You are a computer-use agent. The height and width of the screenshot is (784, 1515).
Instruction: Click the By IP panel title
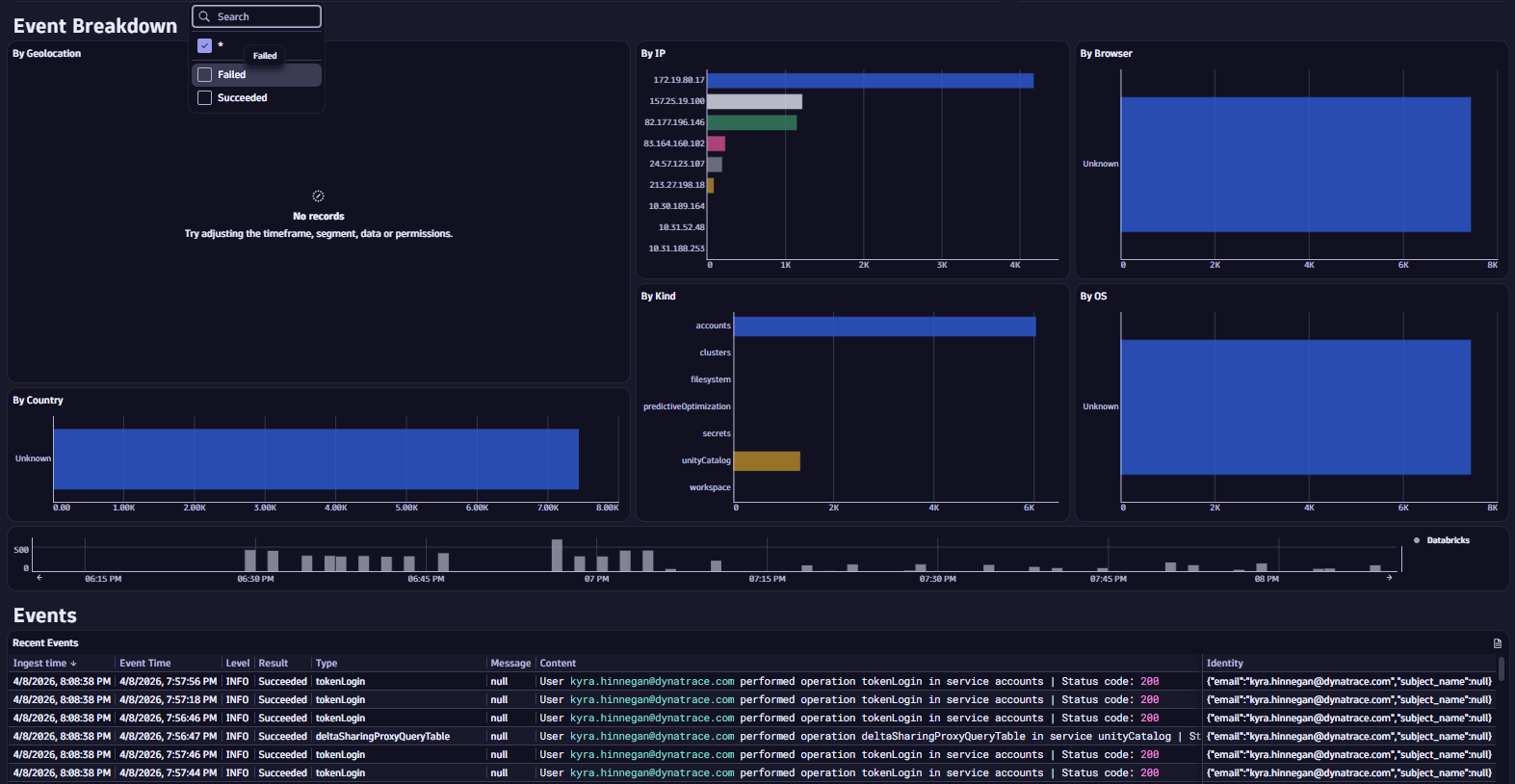(653, 54)
